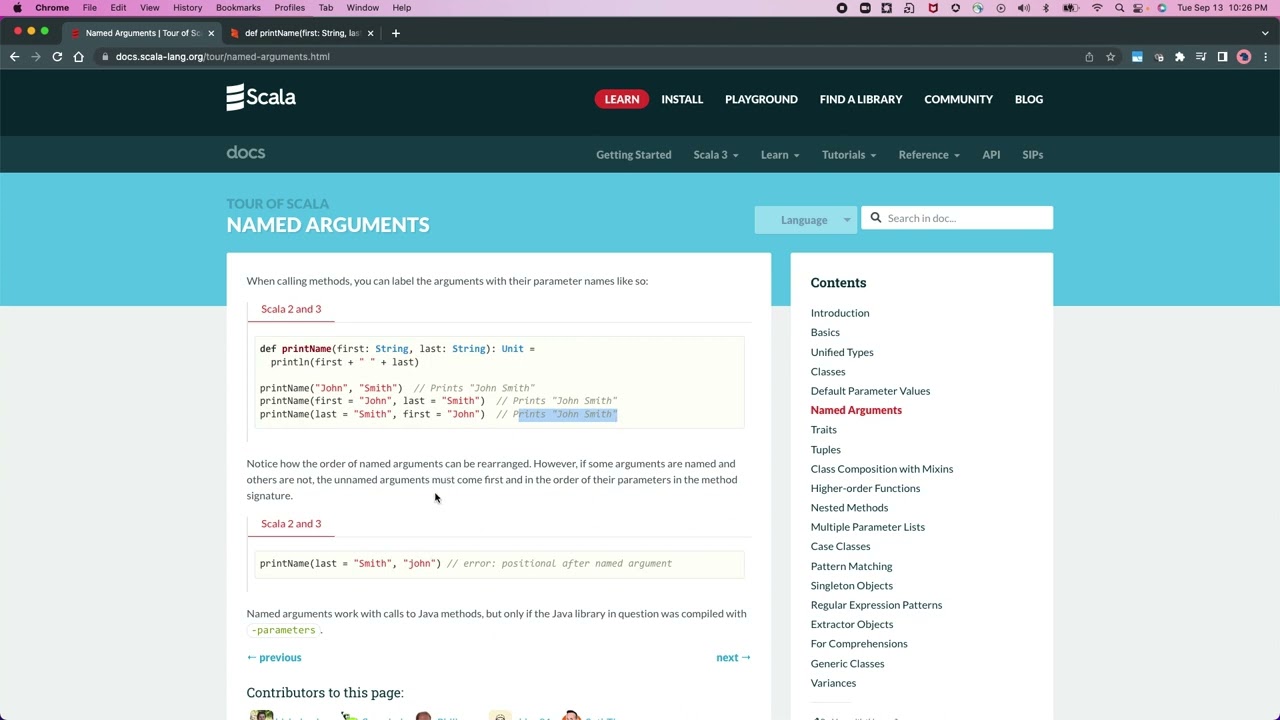This screenshot has width=1280, height=720.
Task: Click the Scala logo
Action: pyautogui.click(x=261, y=97)
